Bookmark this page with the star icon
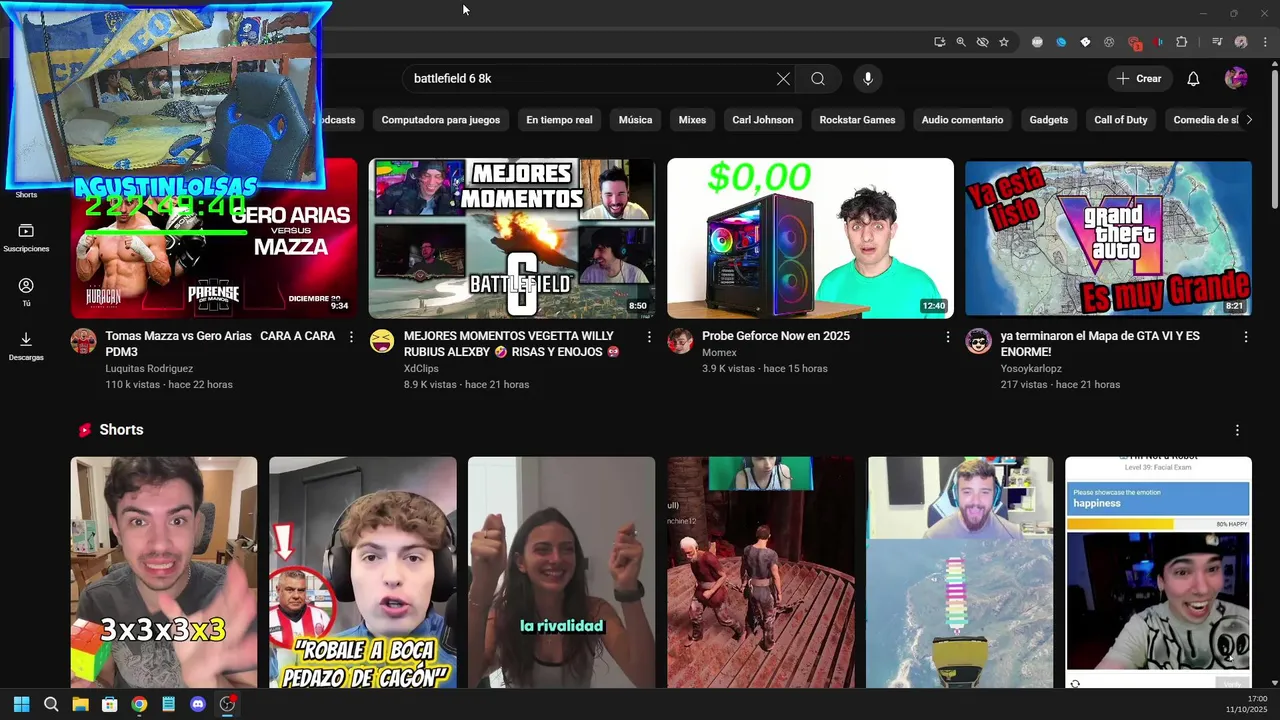The image size is (1280, 720). (1004, 42)
